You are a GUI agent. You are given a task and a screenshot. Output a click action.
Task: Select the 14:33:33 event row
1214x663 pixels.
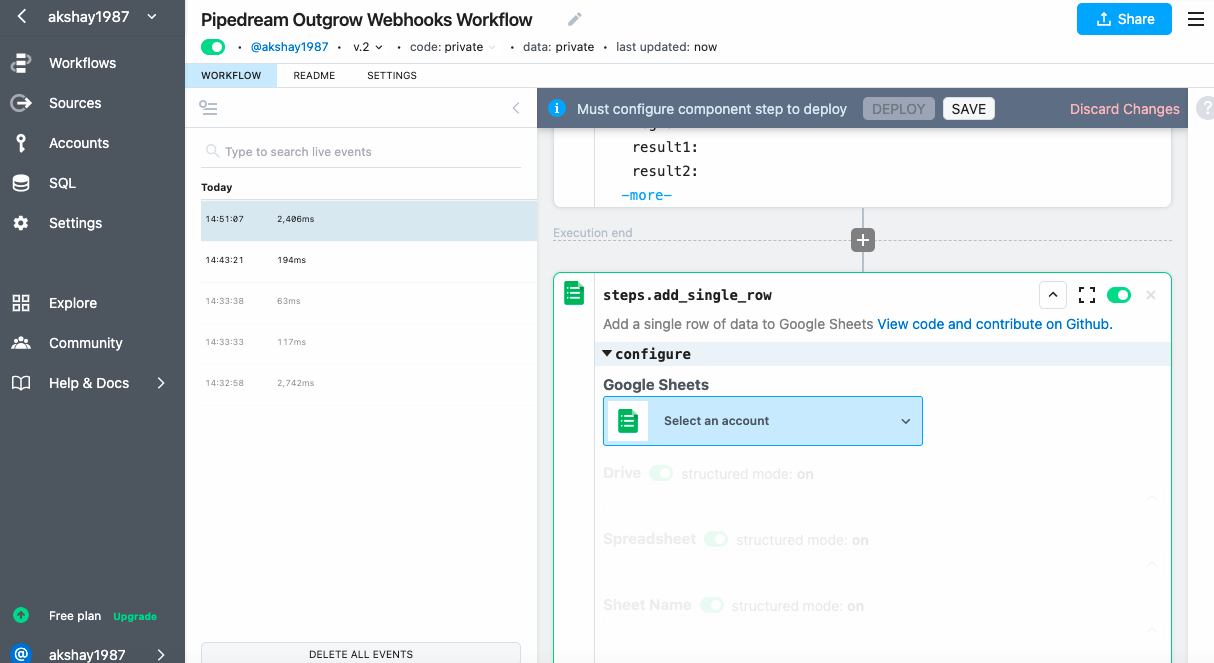point(369,342)
